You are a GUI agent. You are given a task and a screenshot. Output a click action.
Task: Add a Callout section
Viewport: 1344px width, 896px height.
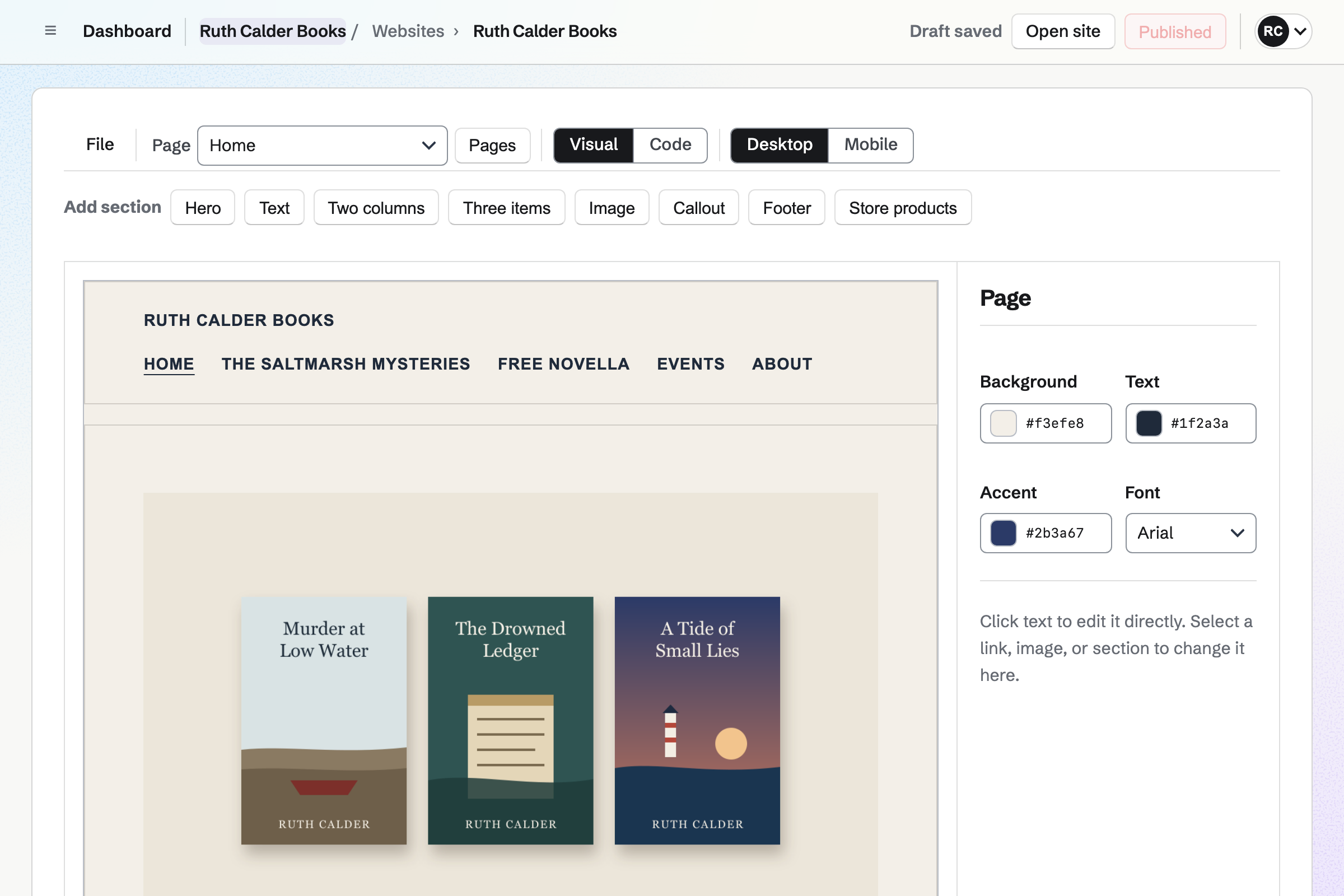[699, 207]
